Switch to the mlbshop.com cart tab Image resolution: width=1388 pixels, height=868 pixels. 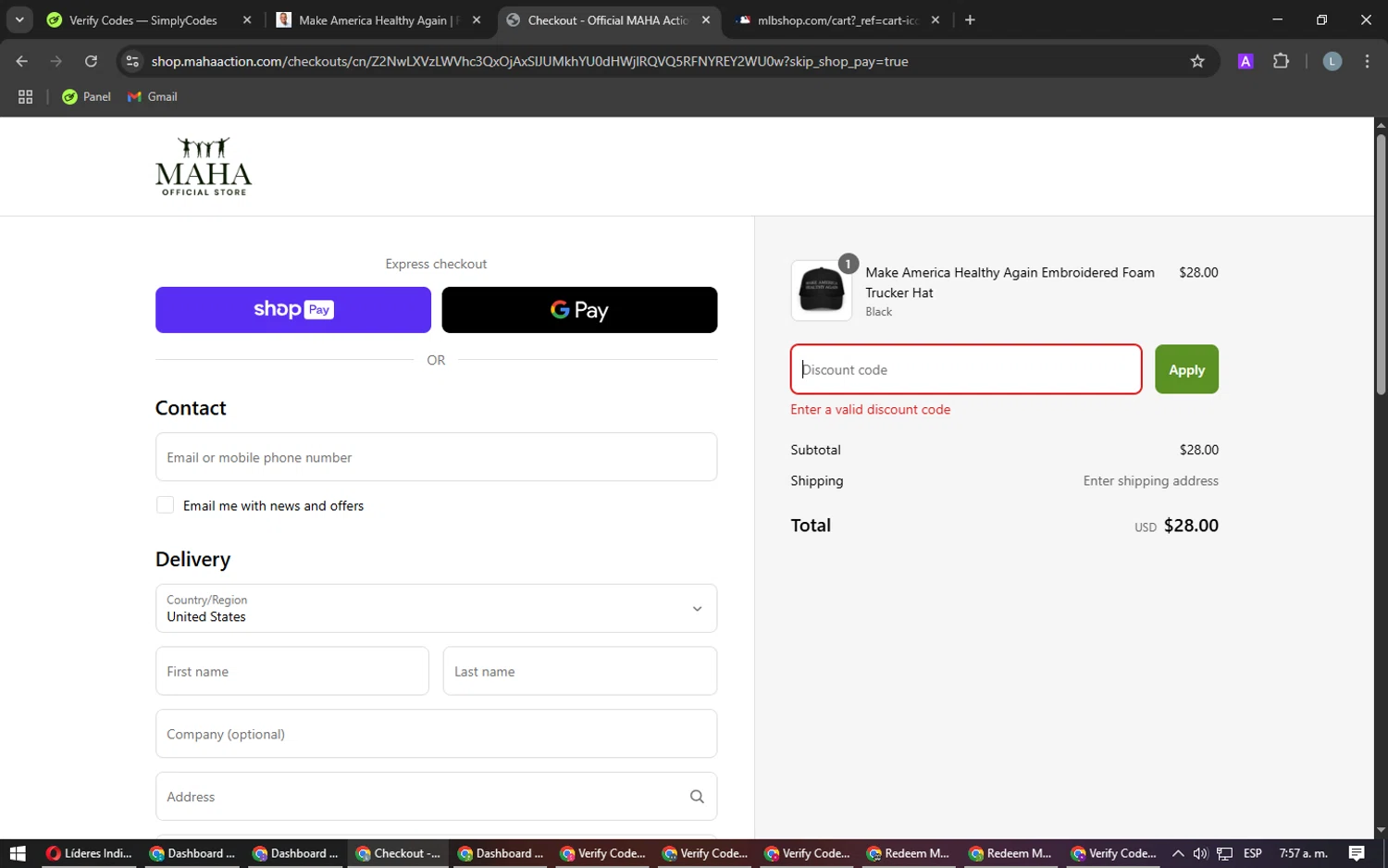coord(837,20)
